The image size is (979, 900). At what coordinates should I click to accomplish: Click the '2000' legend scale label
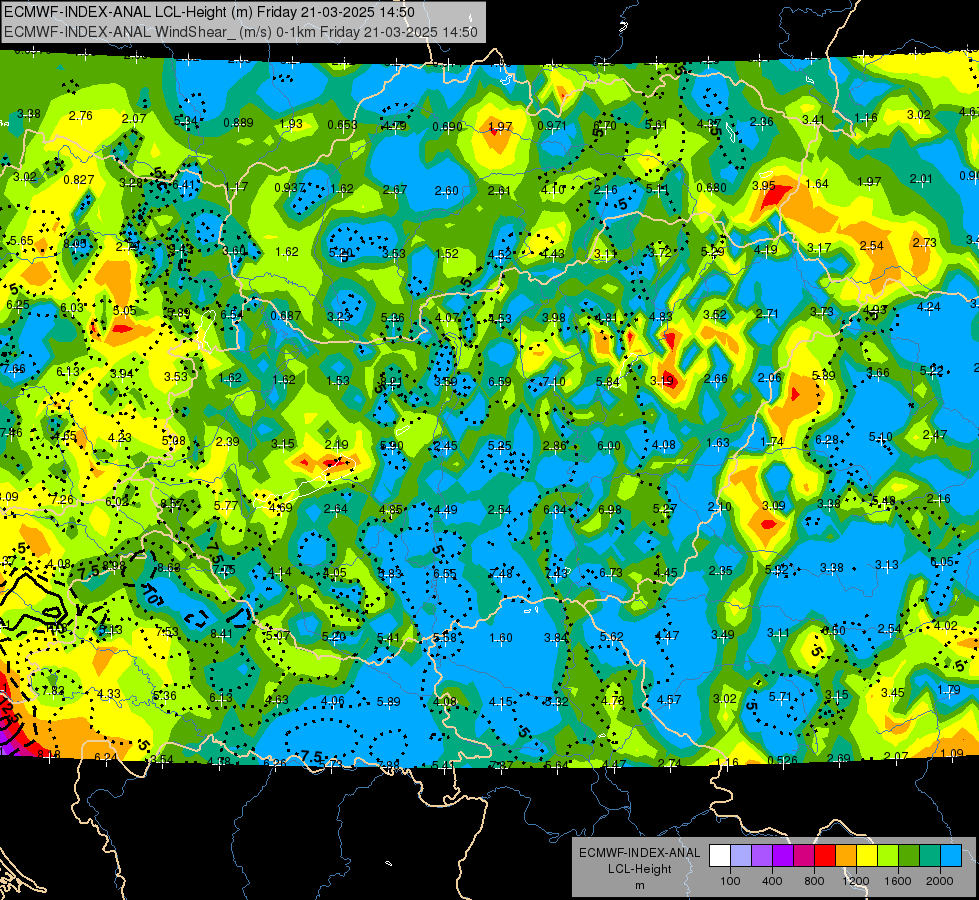[940, 881]
